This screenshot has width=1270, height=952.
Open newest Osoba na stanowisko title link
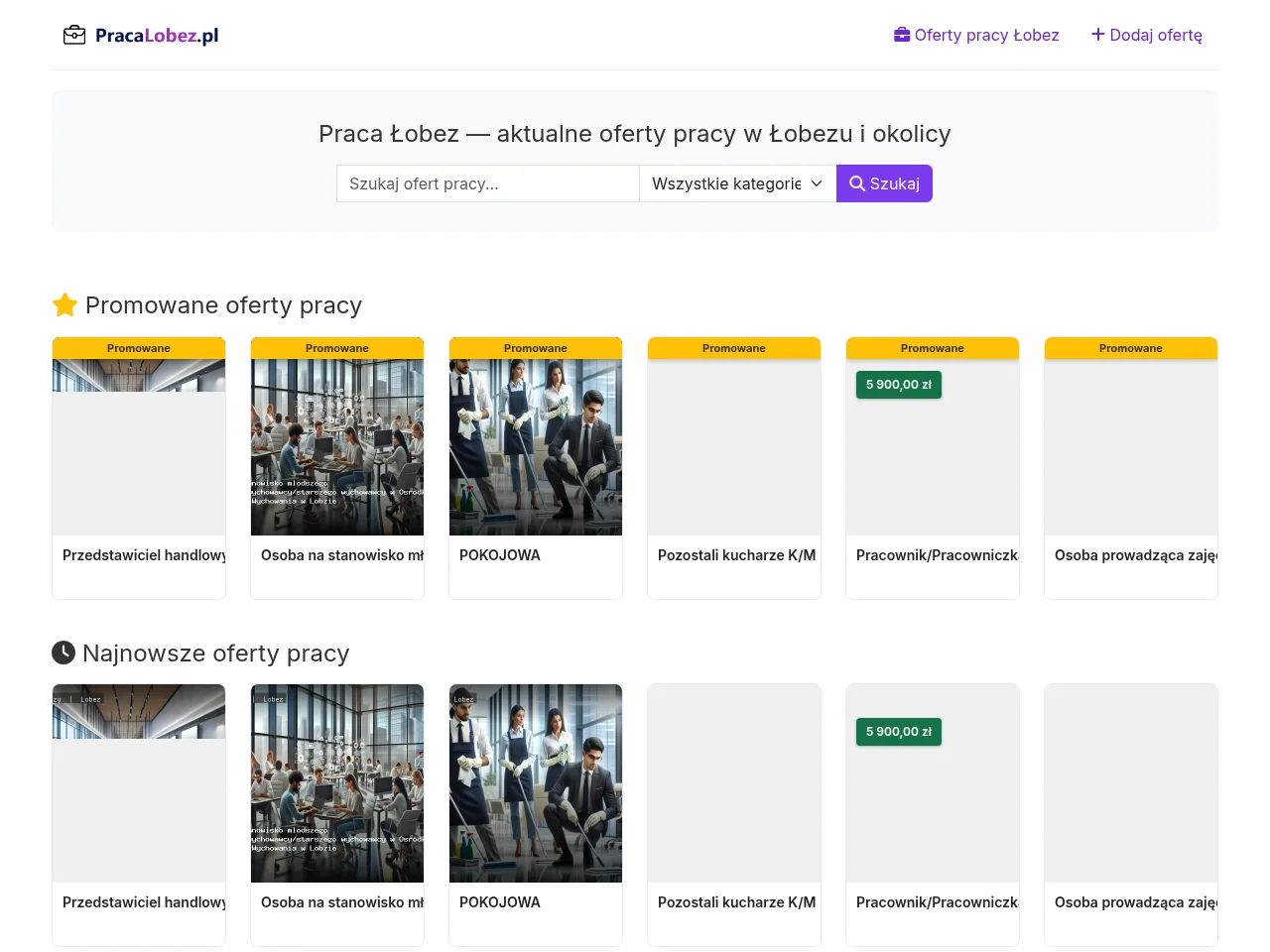(342, 902)
